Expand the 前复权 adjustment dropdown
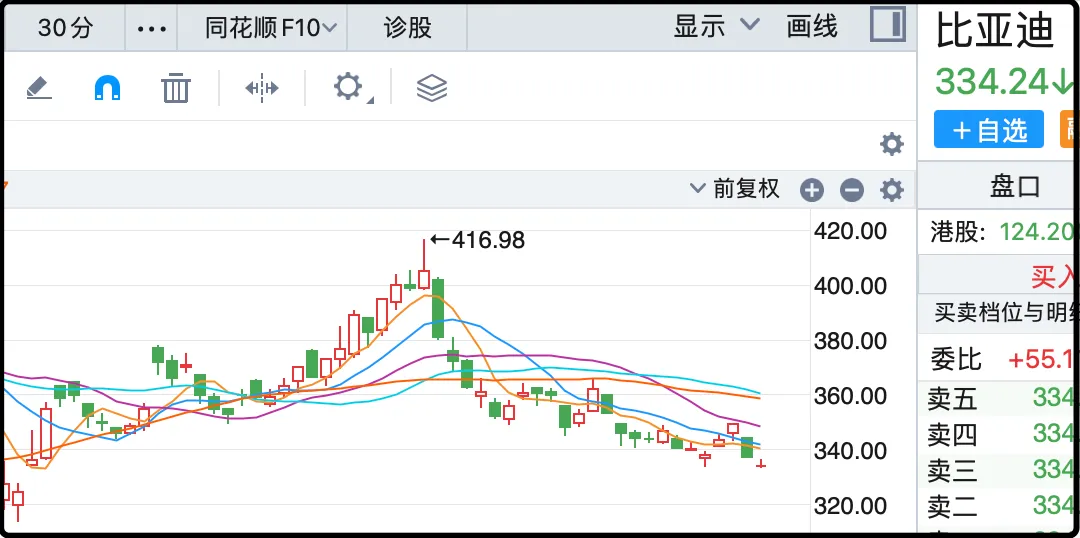The image size is (1080, 538). (735, 189)
